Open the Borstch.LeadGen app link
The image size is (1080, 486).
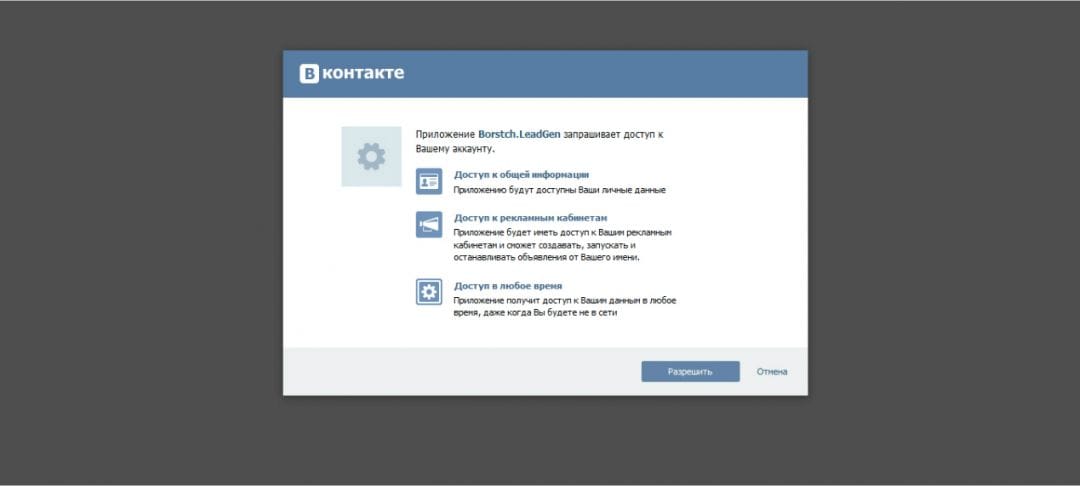pos(519,135)
